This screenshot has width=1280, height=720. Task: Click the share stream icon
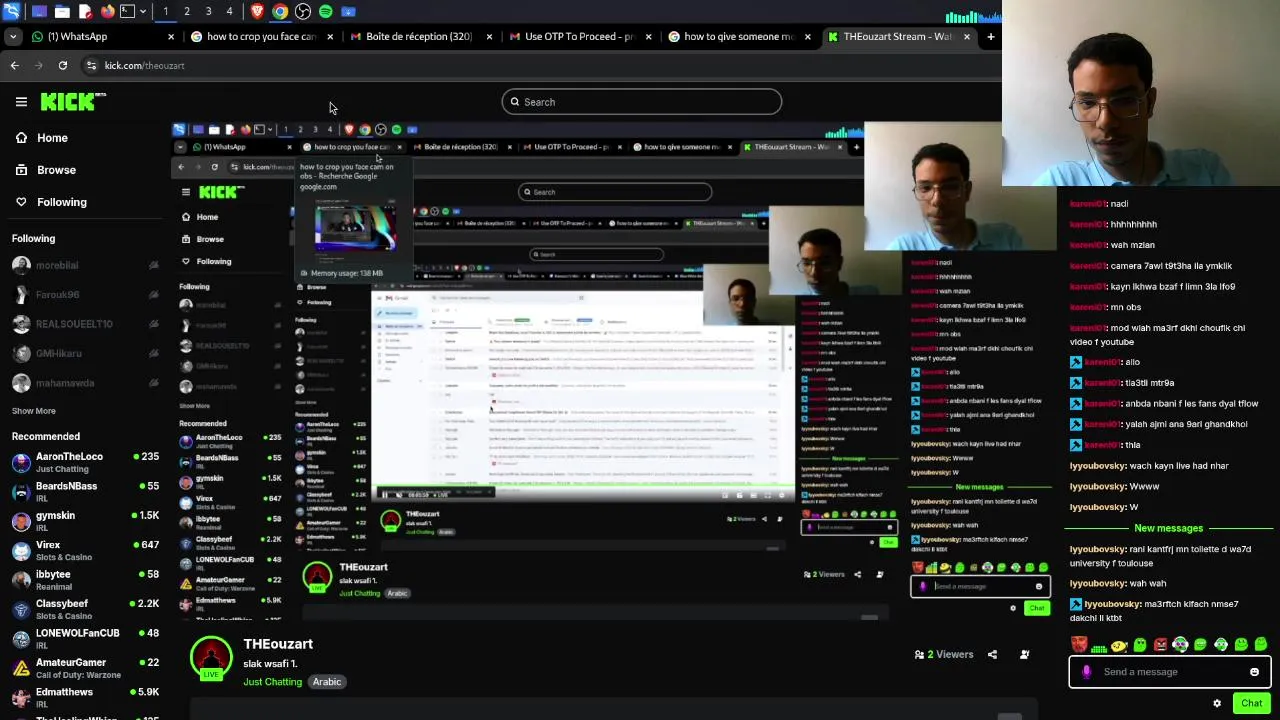(992, 655)
